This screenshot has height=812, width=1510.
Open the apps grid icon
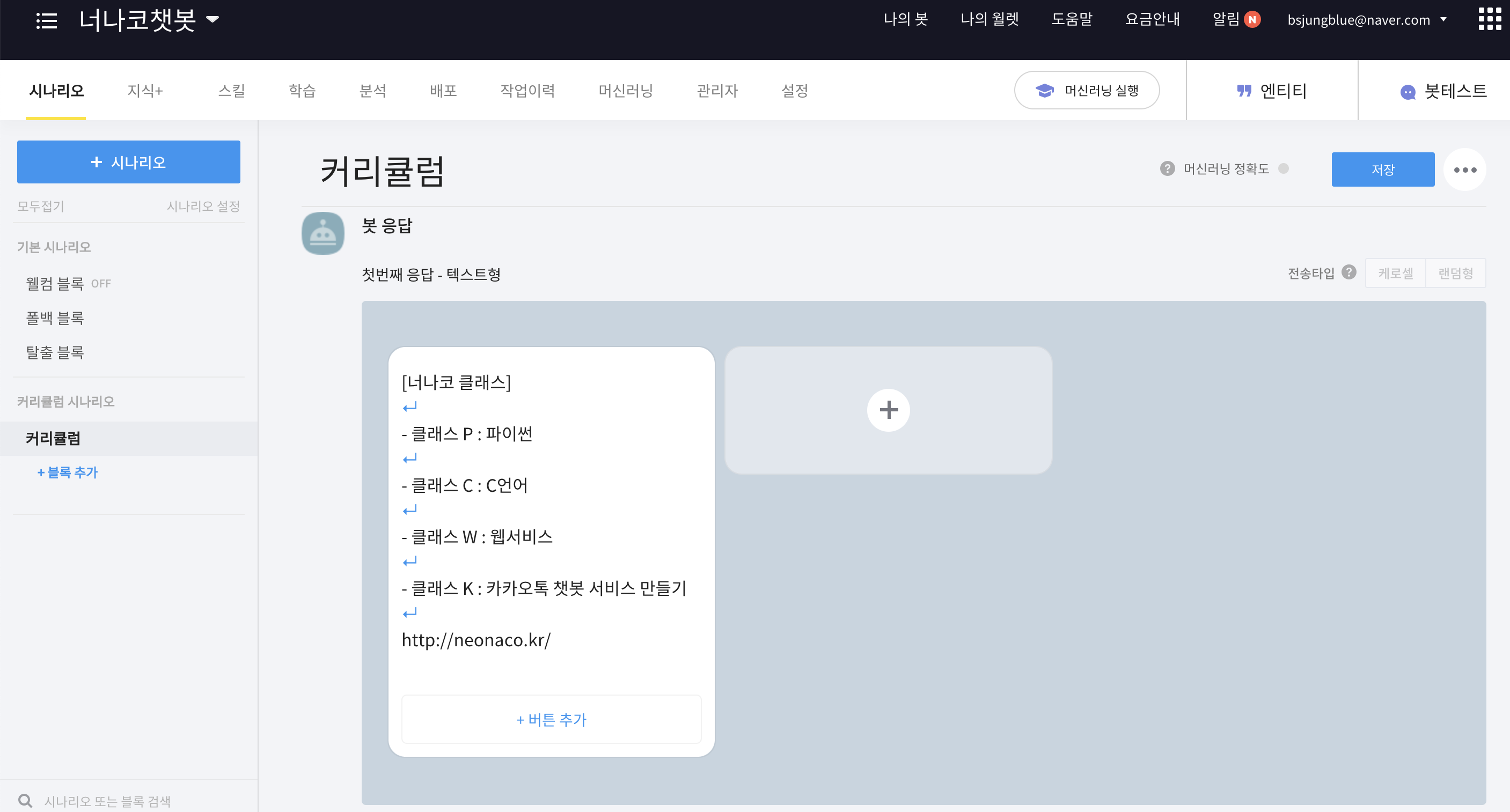click(x=1490, y=19)
